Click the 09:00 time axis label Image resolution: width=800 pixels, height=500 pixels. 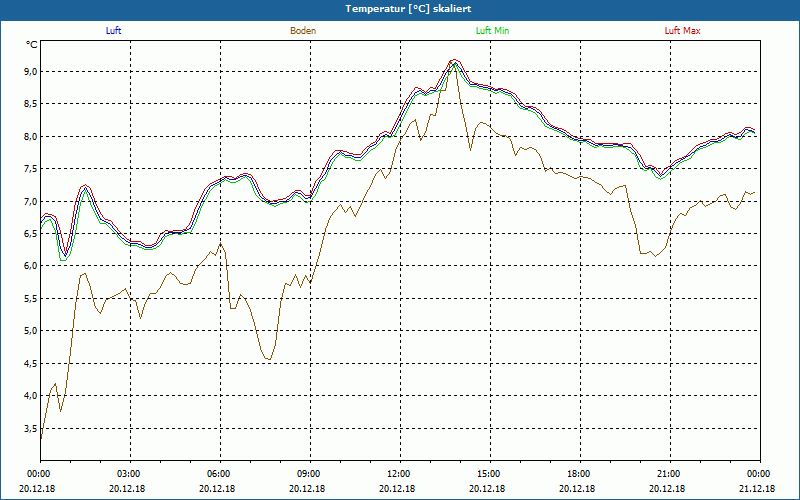(310, 474)
